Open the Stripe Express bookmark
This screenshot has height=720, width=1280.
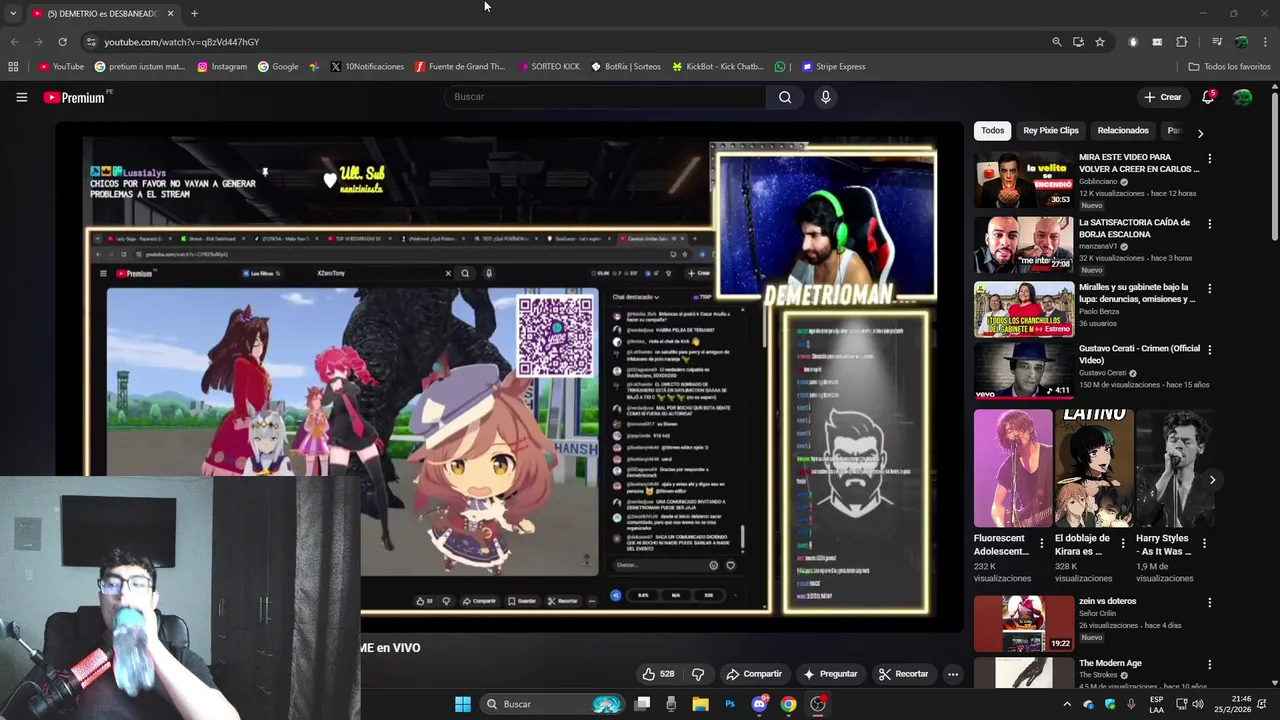coord(833,67)
